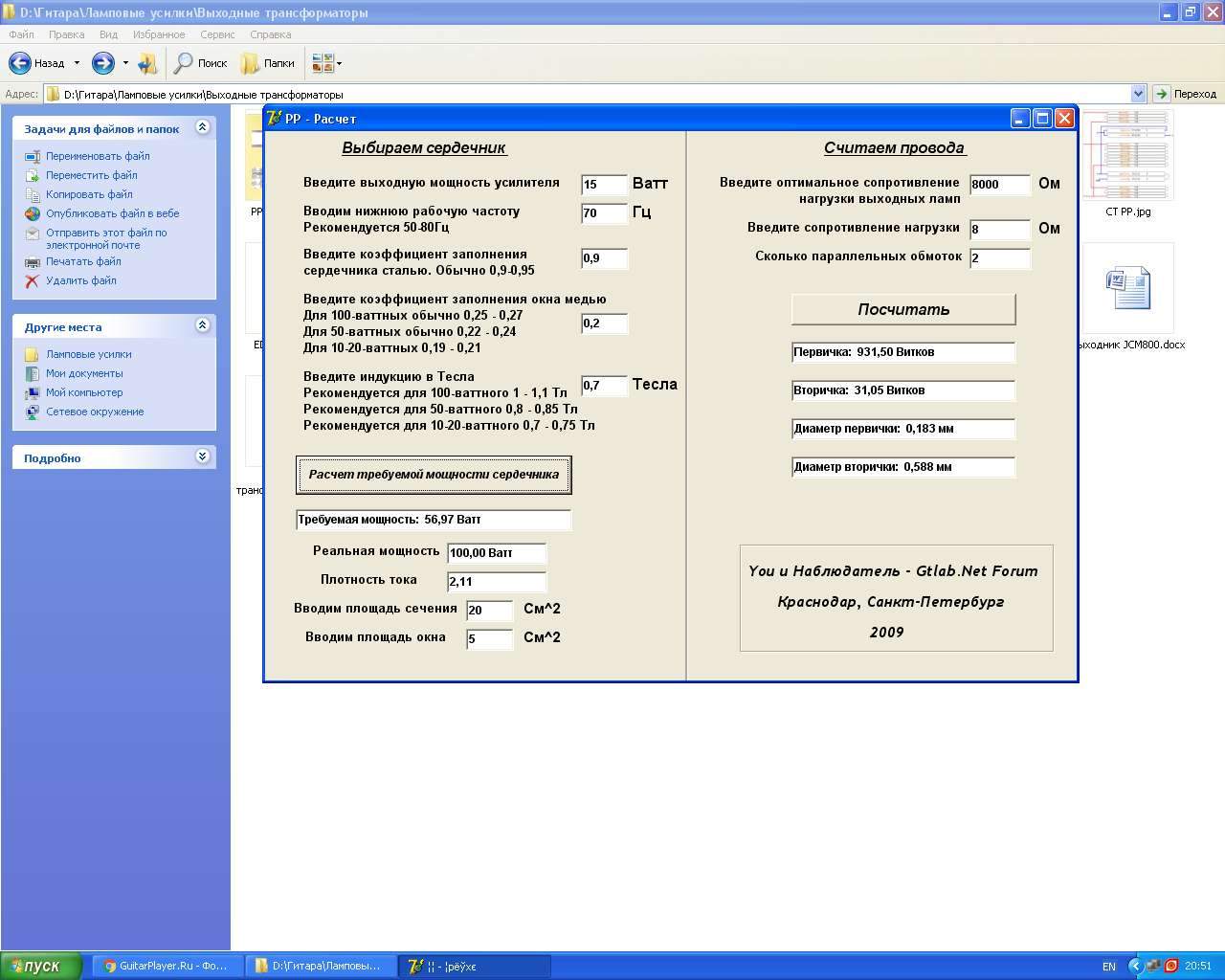The width and height of the screenshot is (1225, 980).
Task: Click the Start (пуск) button
Action: pos(38,966)
